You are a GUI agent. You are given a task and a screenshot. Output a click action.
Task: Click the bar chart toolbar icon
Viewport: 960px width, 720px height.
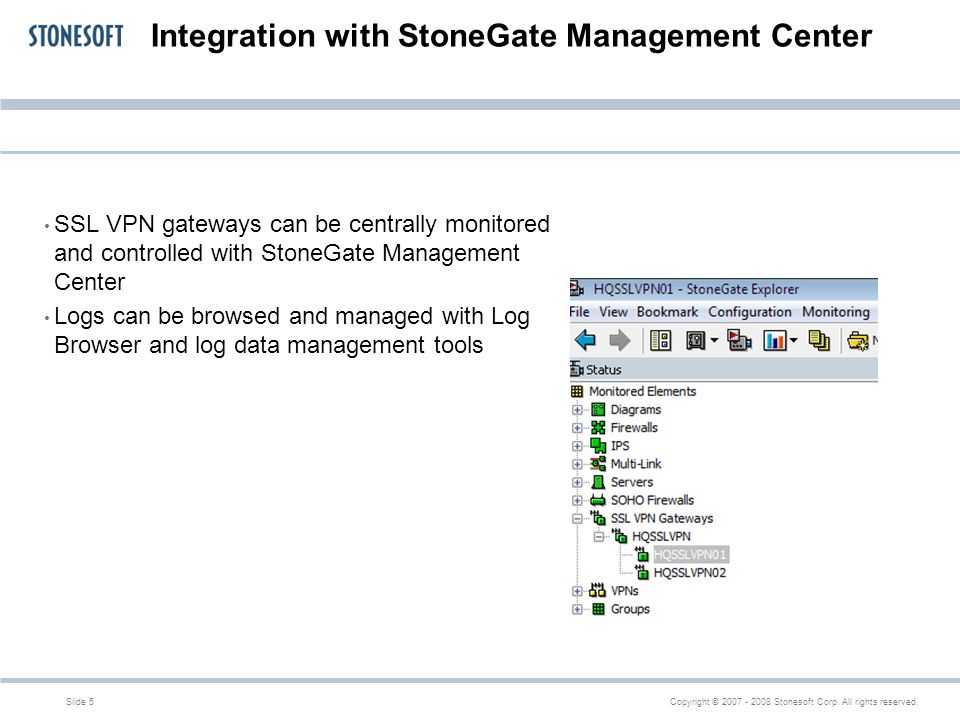(774, 340)
